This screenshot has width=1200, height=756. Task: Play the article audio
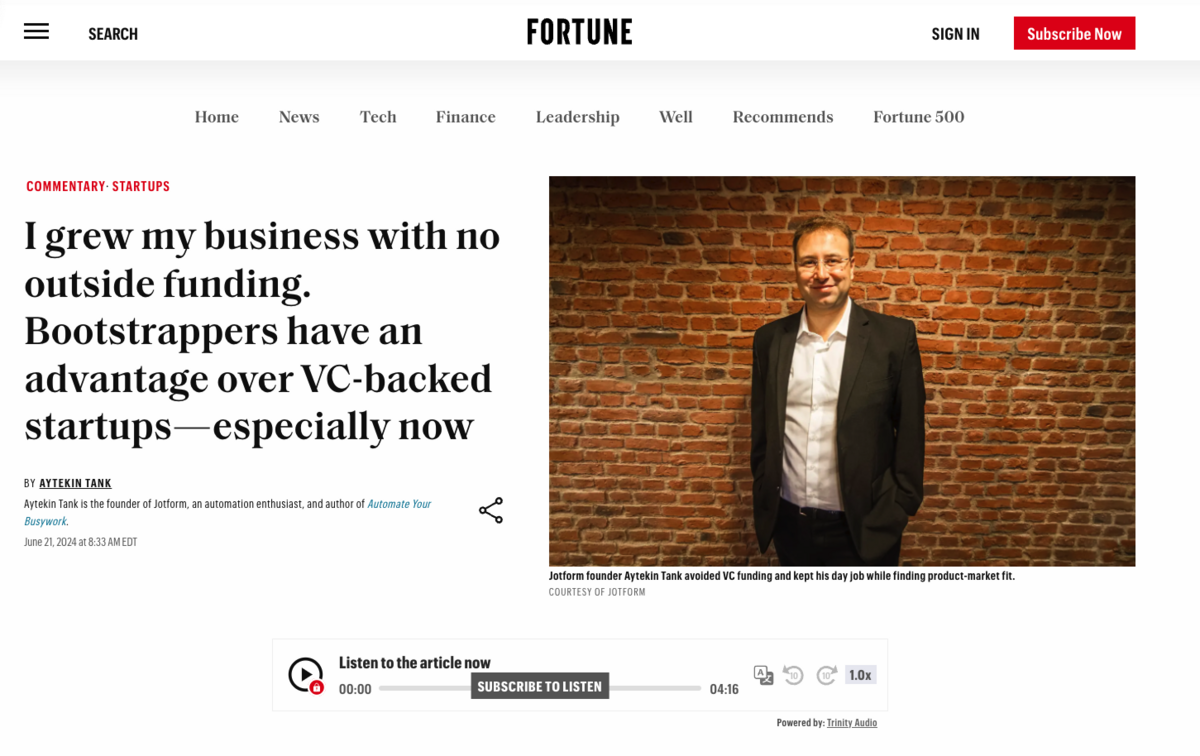[x=305, y=674]
